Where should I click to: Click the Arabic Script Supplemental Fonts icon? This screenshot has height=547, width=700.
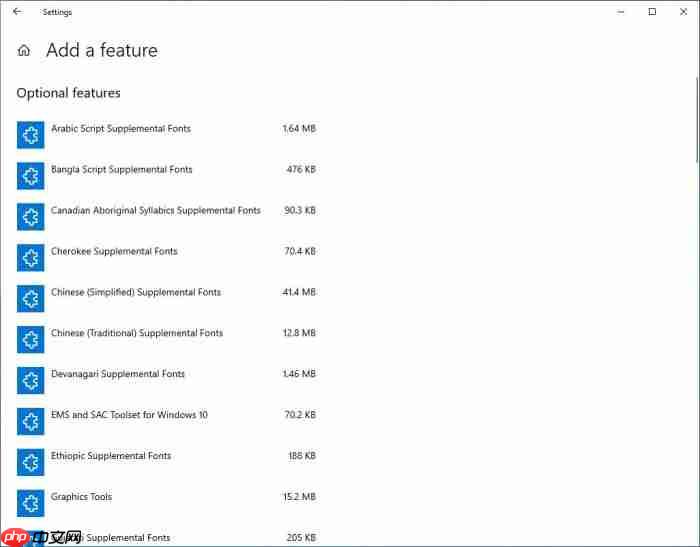coord(31,135)
